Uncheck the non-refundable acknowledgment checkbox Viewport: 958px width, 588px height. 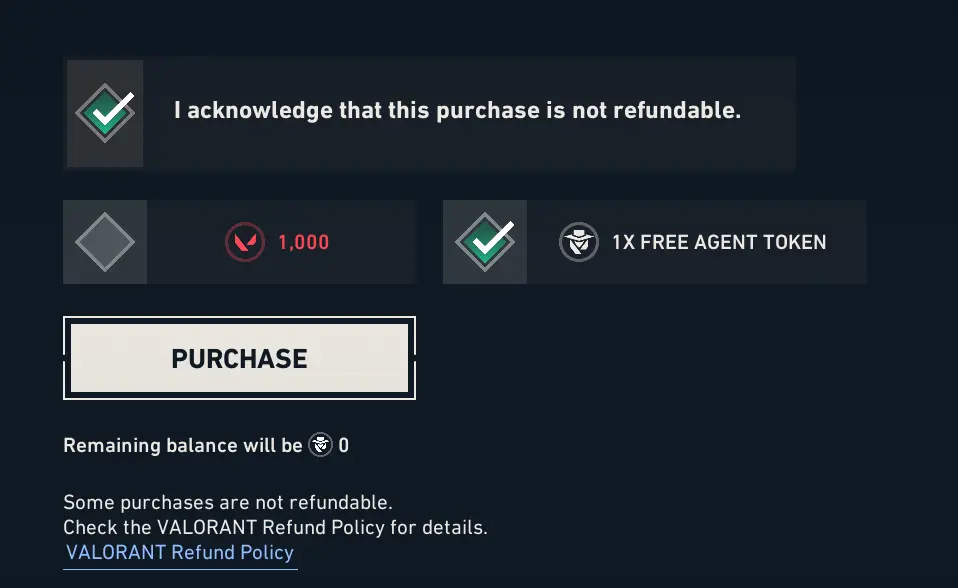(105, 113)
